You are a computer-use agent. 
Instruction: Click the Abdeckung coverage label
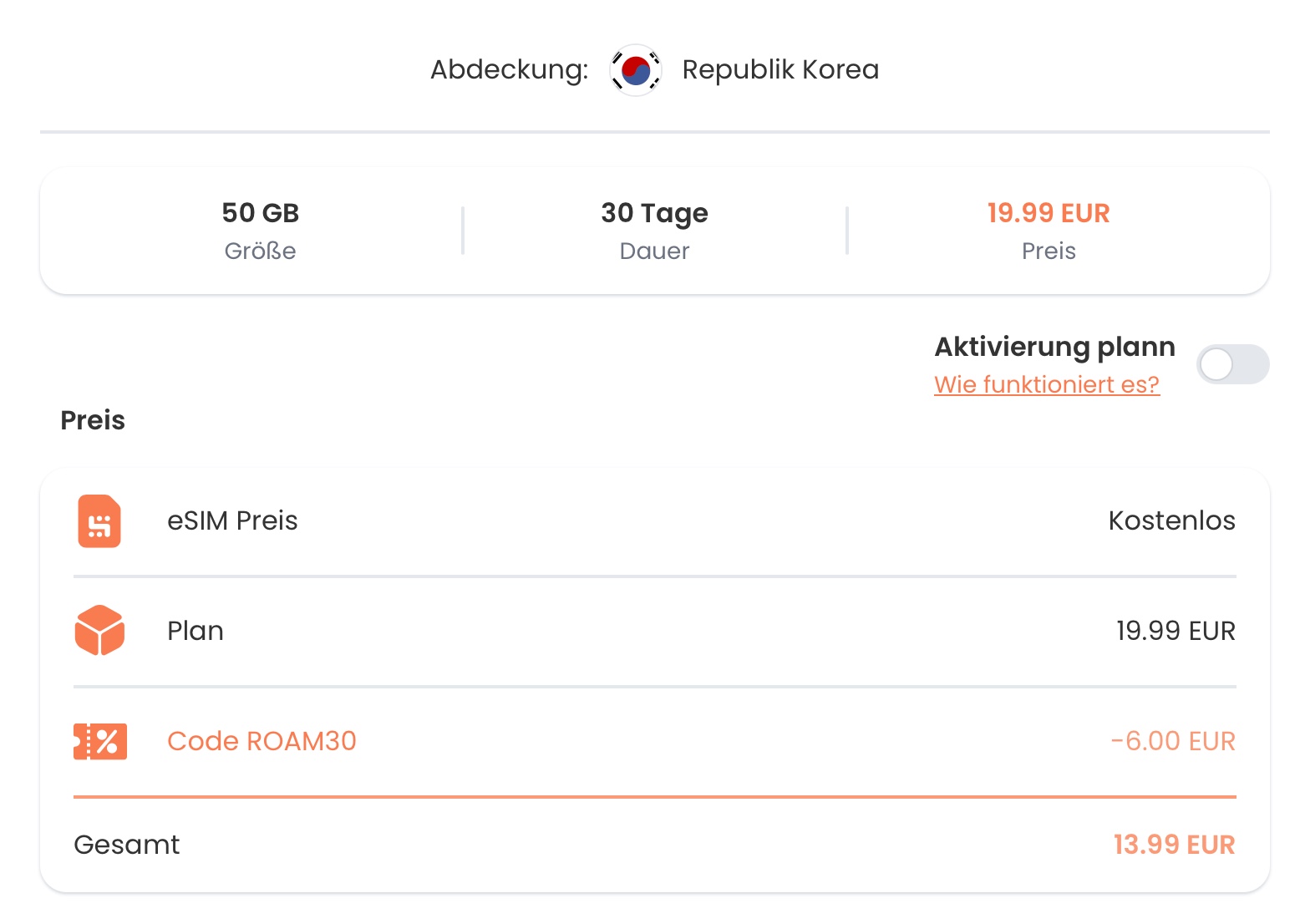508,70
